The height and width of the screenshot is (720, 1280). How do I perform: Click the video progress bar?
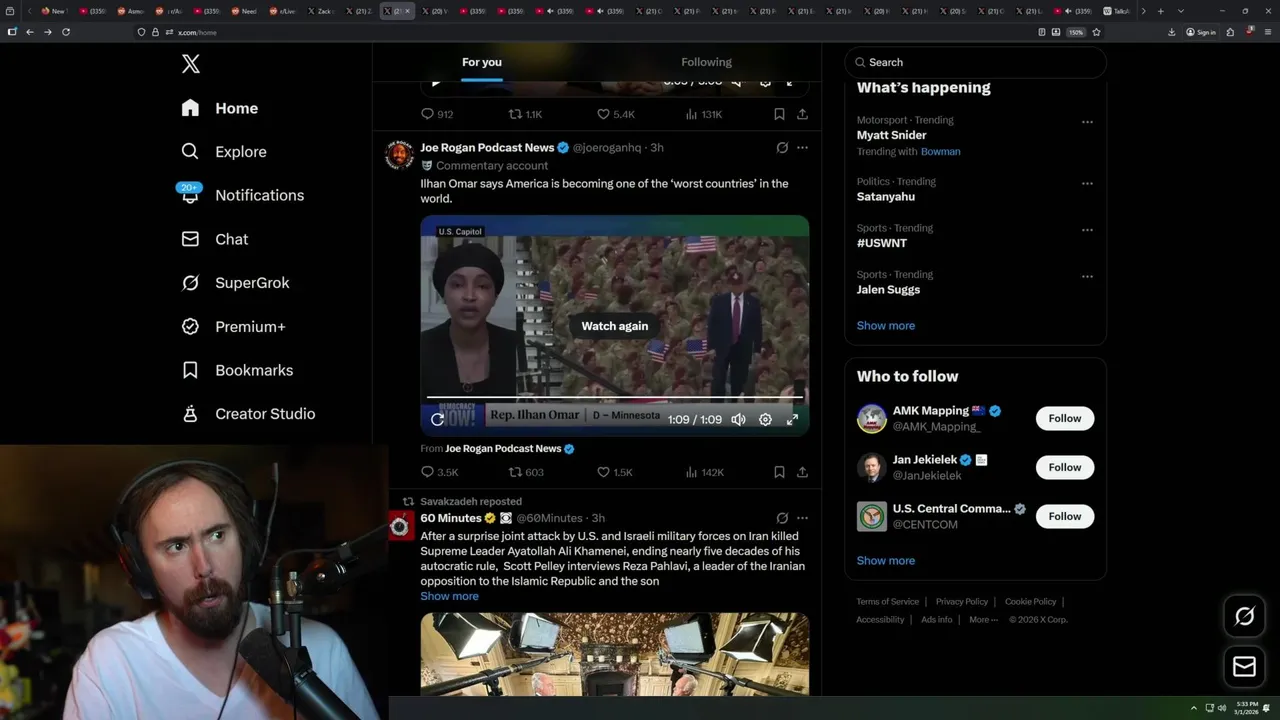point(615,398)
